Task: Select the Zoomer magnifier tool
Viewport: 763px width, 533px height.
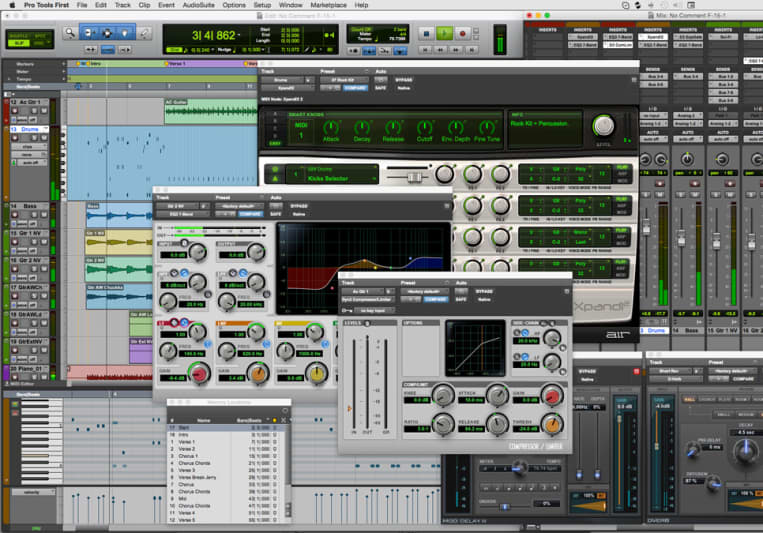Action: 70,33
